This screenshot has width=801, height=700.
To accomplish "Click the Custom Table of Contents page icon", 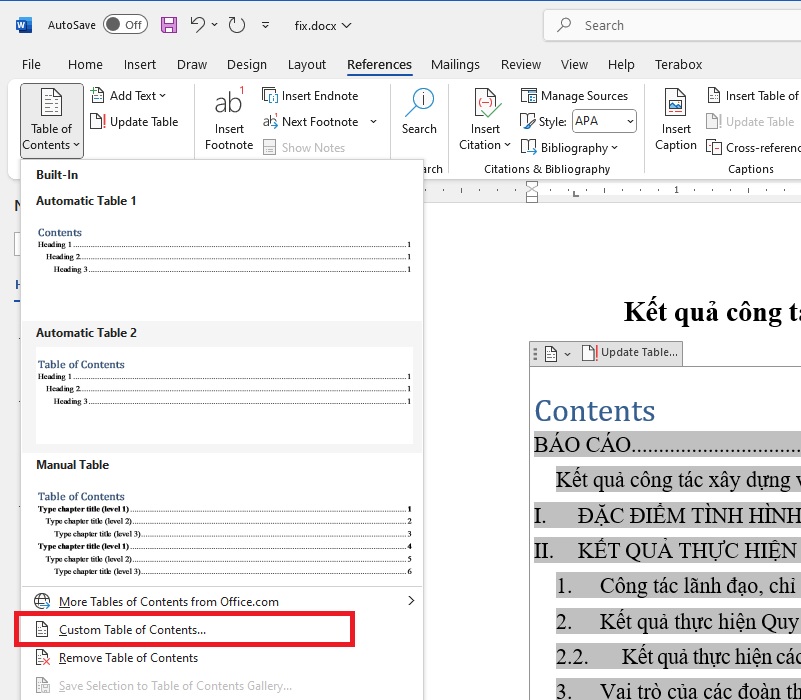I will (x=42, y=629).
